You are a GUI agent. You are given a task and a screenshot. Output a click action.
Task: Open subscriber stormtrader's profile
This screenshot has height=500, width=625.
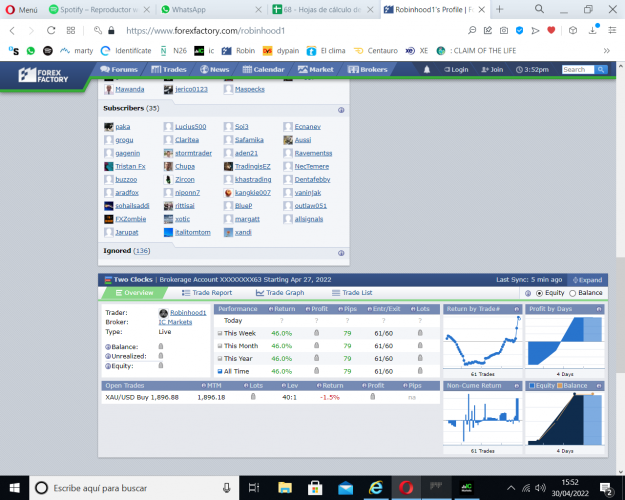[193, 153]
